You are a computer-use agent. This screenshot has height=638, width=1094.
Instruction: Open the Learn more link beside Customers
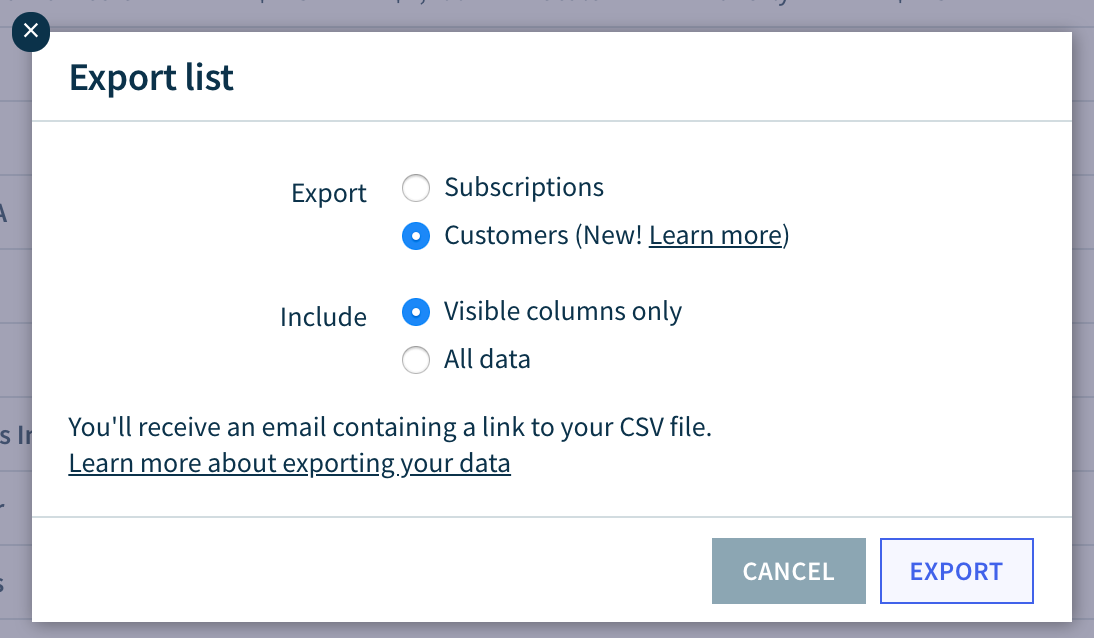pyautogui.click(x=715, y=235)
